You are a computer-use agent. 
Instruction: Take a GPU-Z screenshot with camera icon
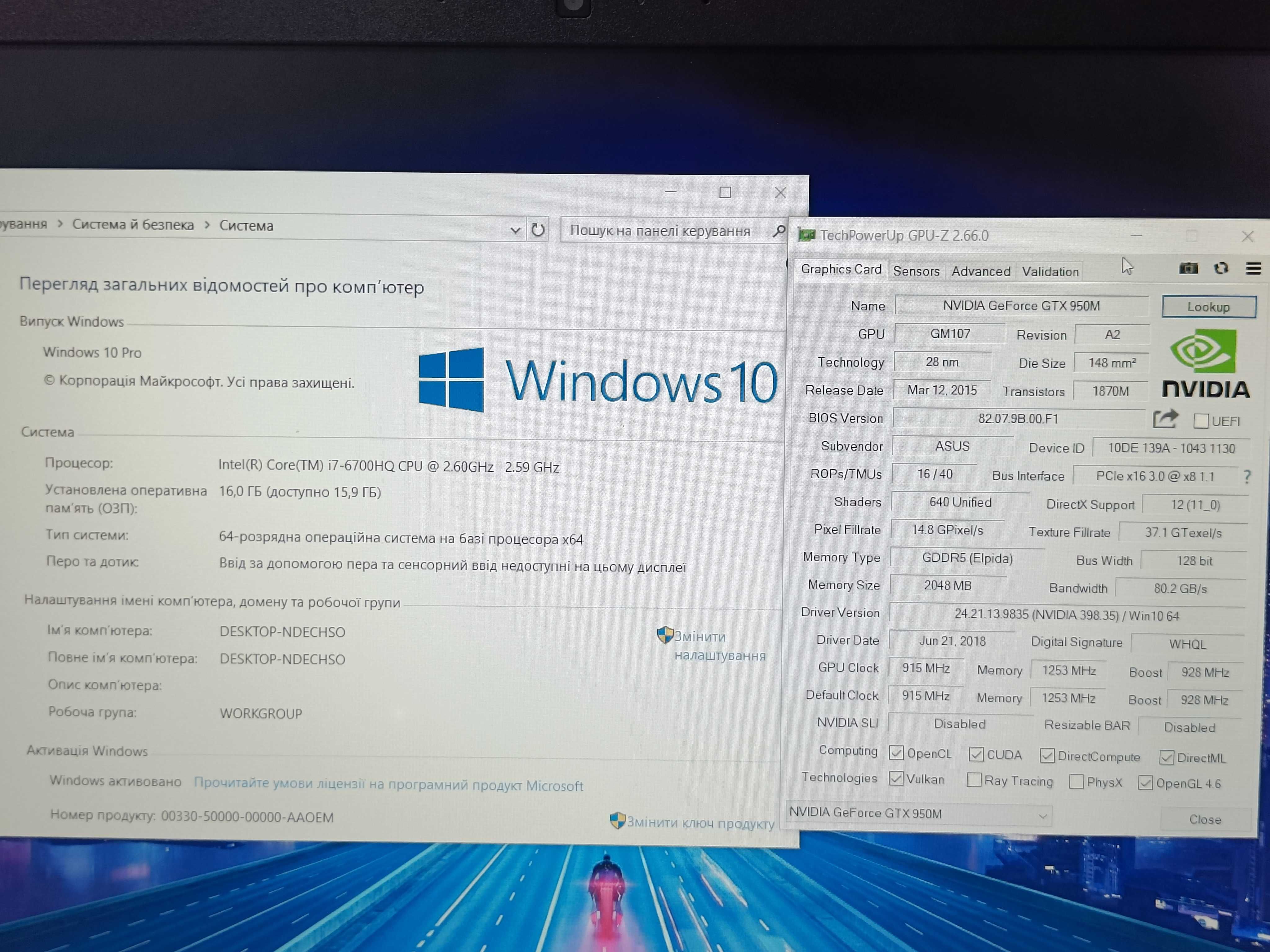click(x=1188, y=268)
